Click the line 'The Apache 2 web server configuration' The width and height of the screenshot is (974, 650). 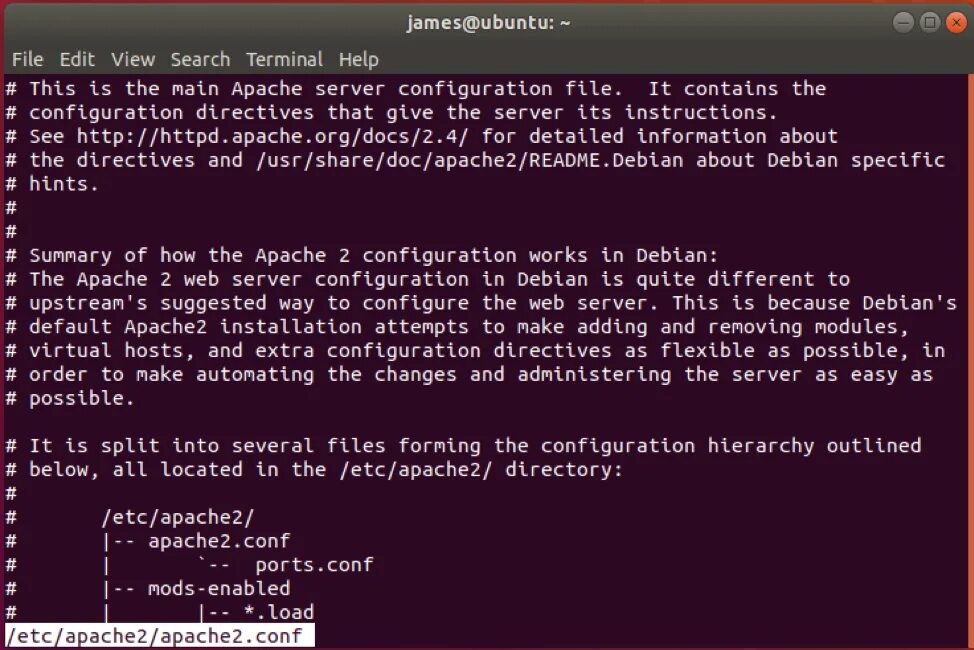(x=428, y=279)
